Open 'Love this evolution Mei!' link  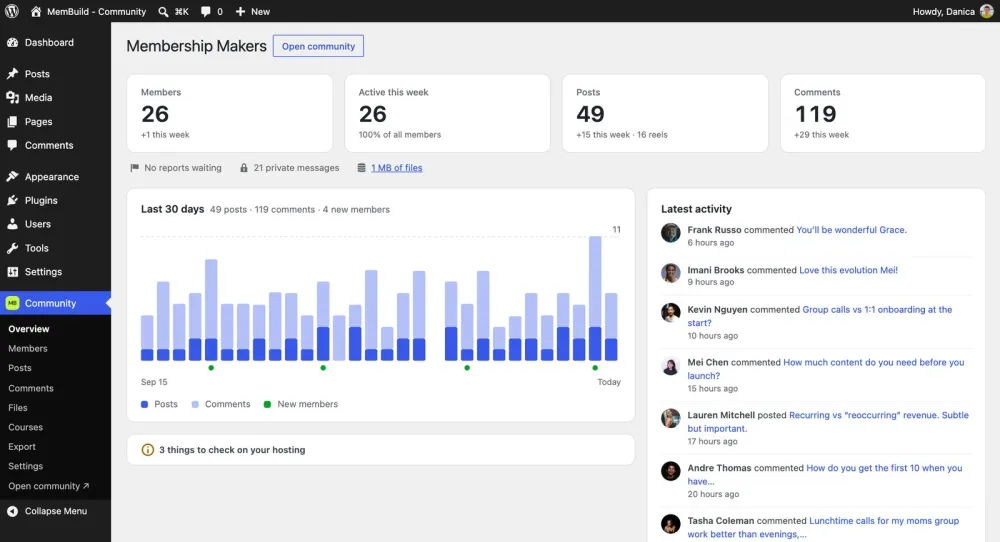click(848, 270)
